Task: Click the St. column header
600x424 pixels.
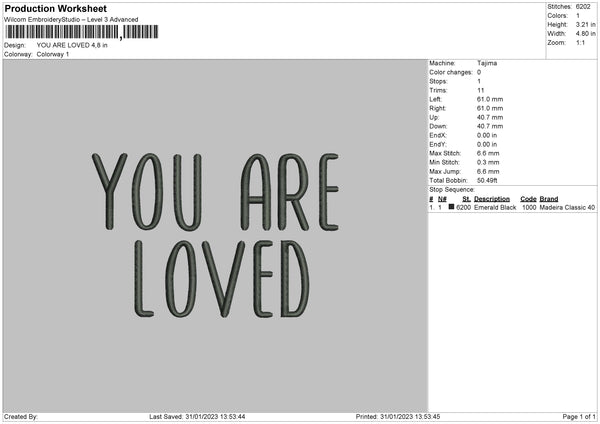Action: [x=466, y=199]
